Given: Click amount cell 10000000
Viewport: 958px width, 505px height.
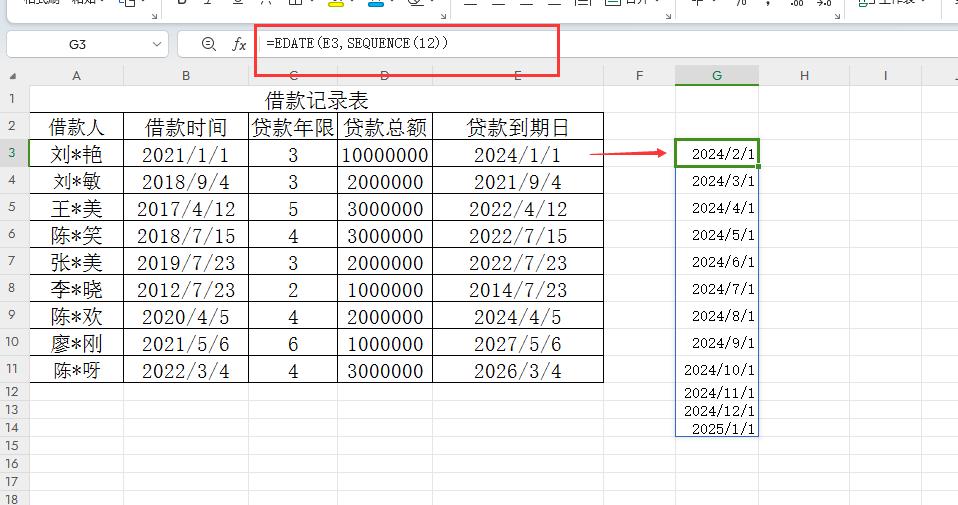Looking at the screenshot, I should (385, 154).
